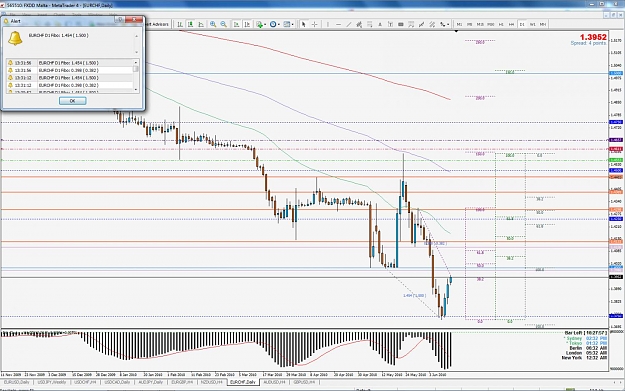The image size is (625, 391).
Task: Switch to W1 timeframe
Action: 533,24
